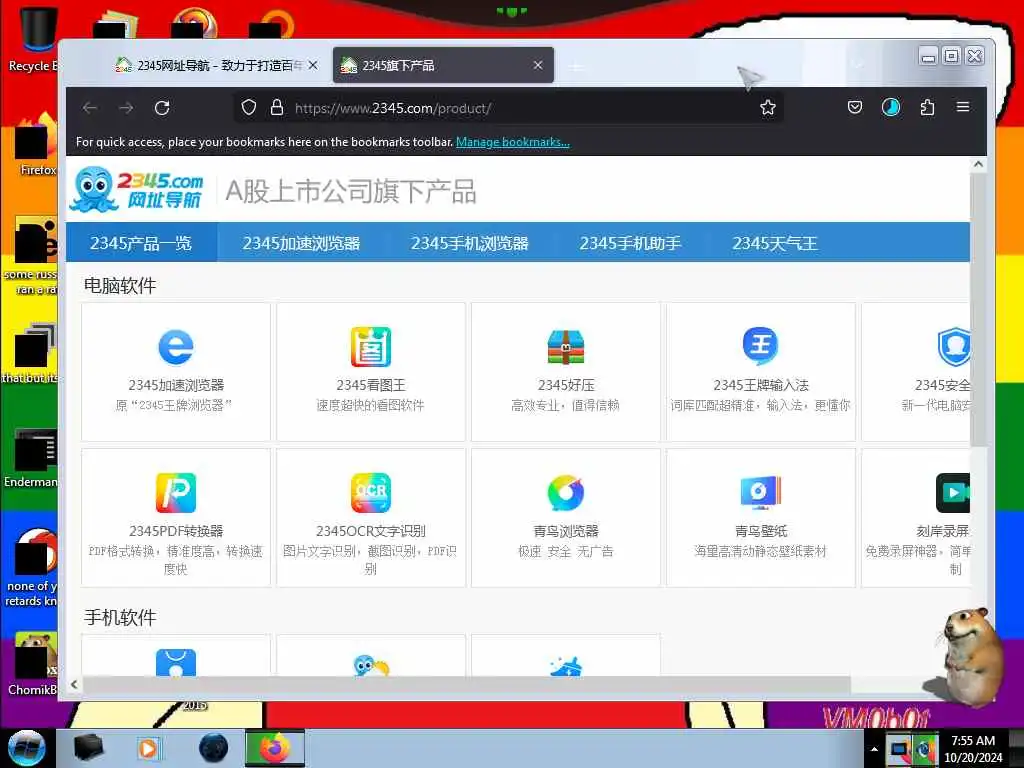Click the 青鸟浏览器 title text

tap(566, 530)
